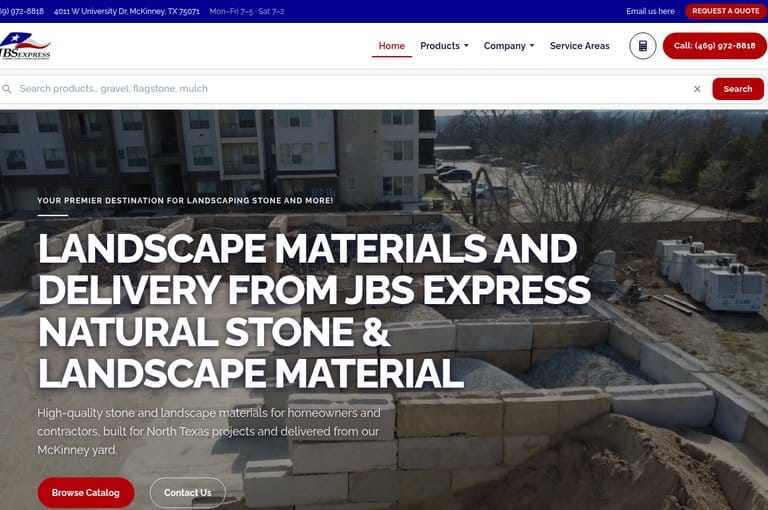Screen dimensions: 768x510
Task: Expand the Products dropdown menu
Action: click(444, 46)
